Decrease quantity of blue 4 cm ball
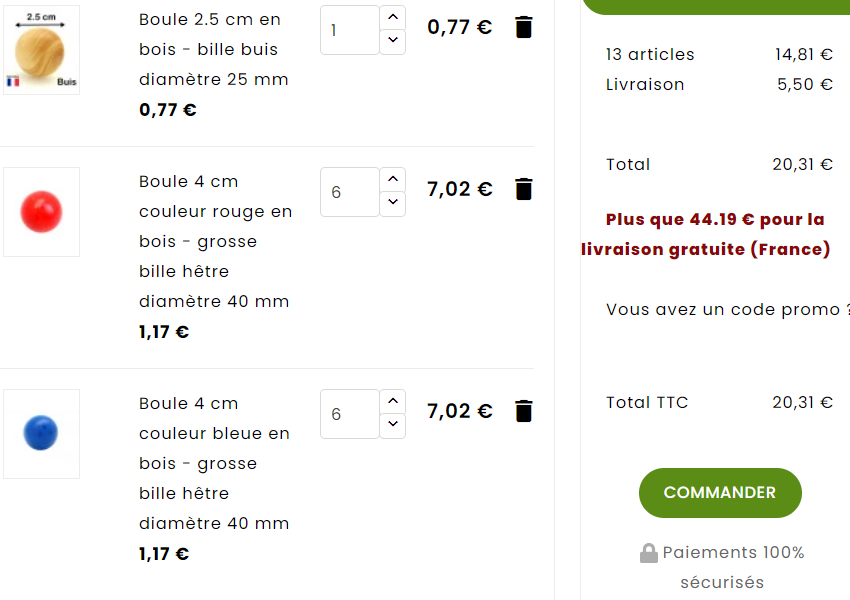This screenshot has height=600, width=850. [x=393, y=426]
